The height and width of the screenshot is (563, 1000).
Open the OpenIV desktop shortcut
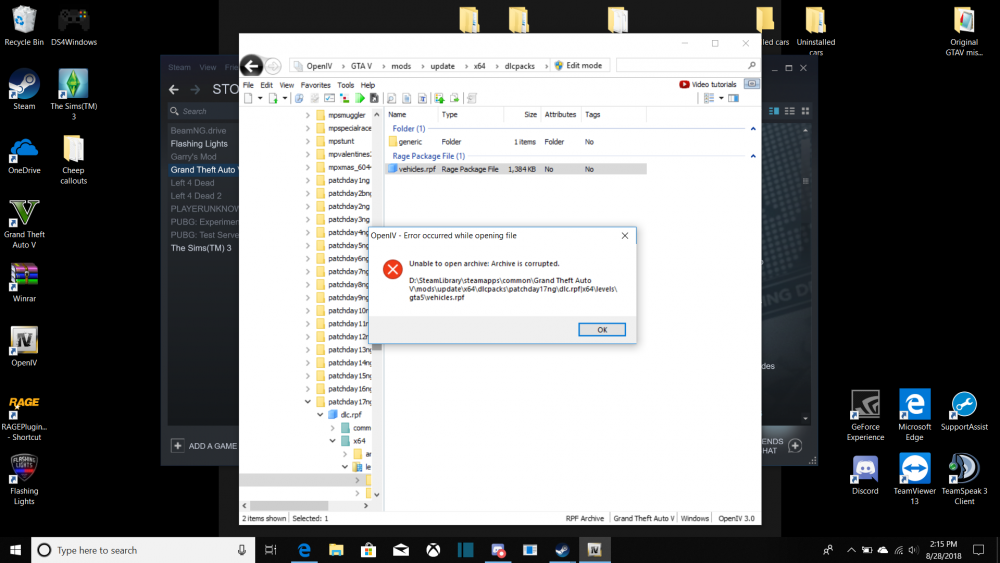tap(24, 346)
